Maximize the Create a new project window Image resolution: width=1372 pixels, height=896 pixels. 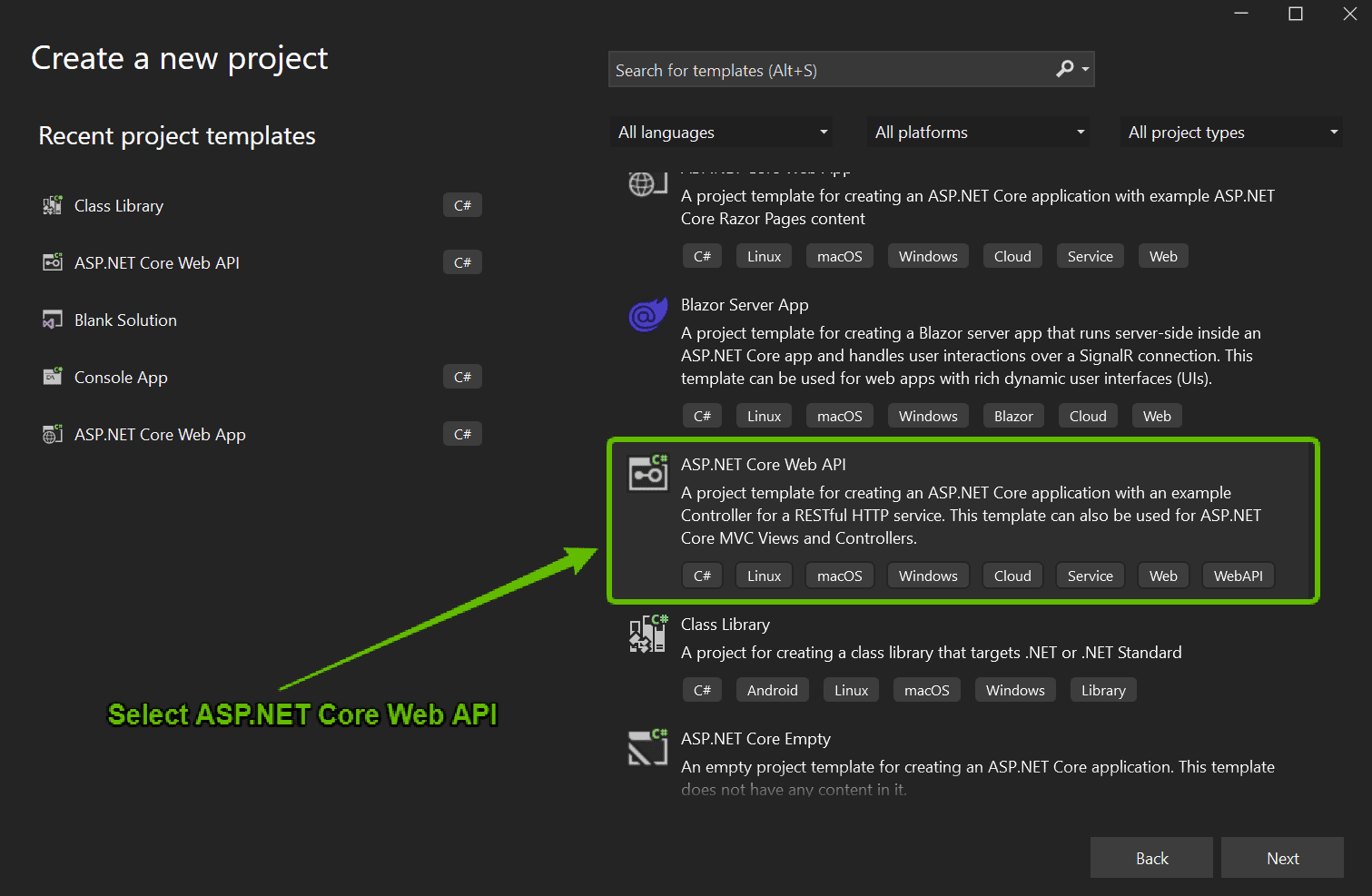(x=1296, y=14)
